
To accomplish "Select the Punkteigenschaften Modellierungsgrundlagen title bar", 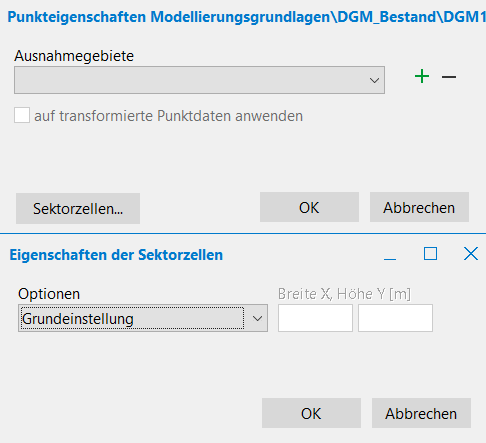I will point(246,17).
